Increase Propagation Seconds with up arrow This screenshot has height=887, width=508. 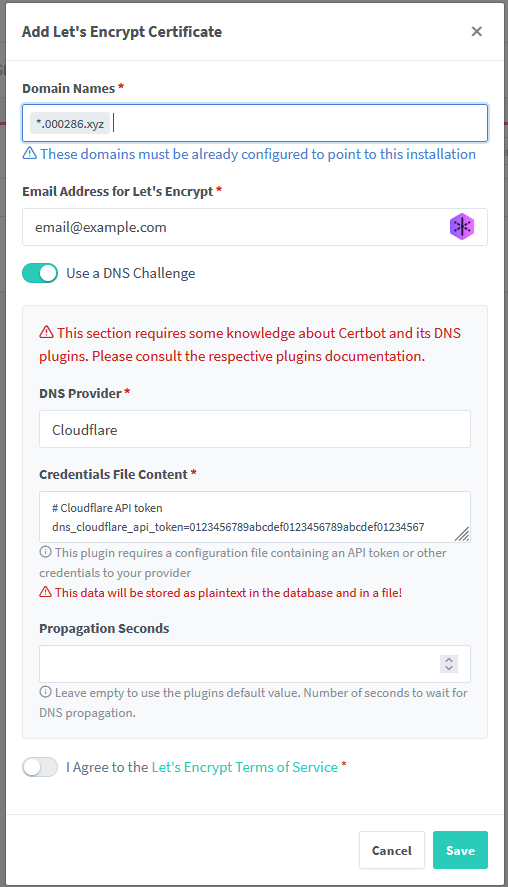(449, 660)
